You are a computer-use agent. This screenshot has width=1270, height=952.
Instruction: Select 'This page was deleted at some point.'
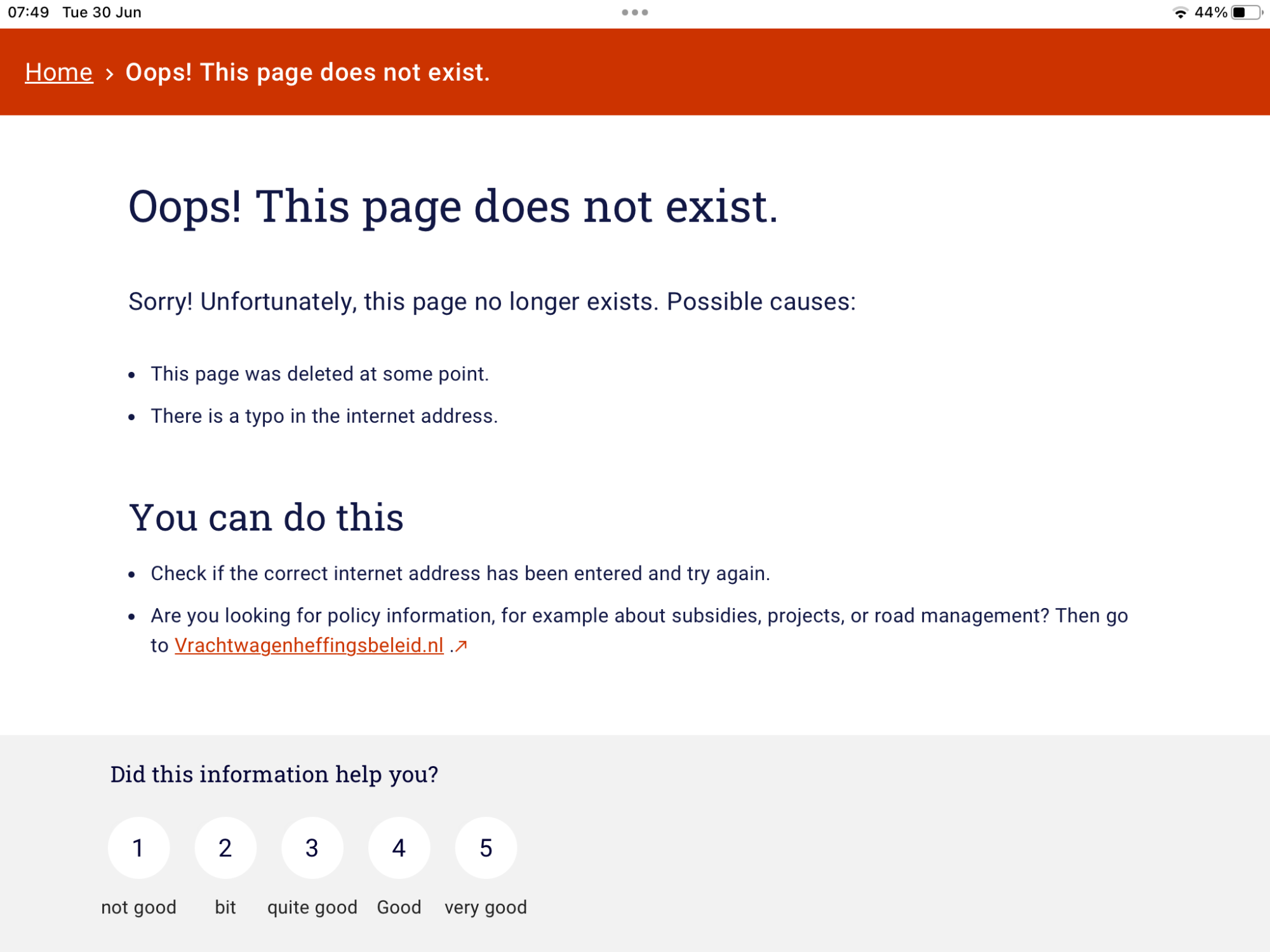pos(320,374)
